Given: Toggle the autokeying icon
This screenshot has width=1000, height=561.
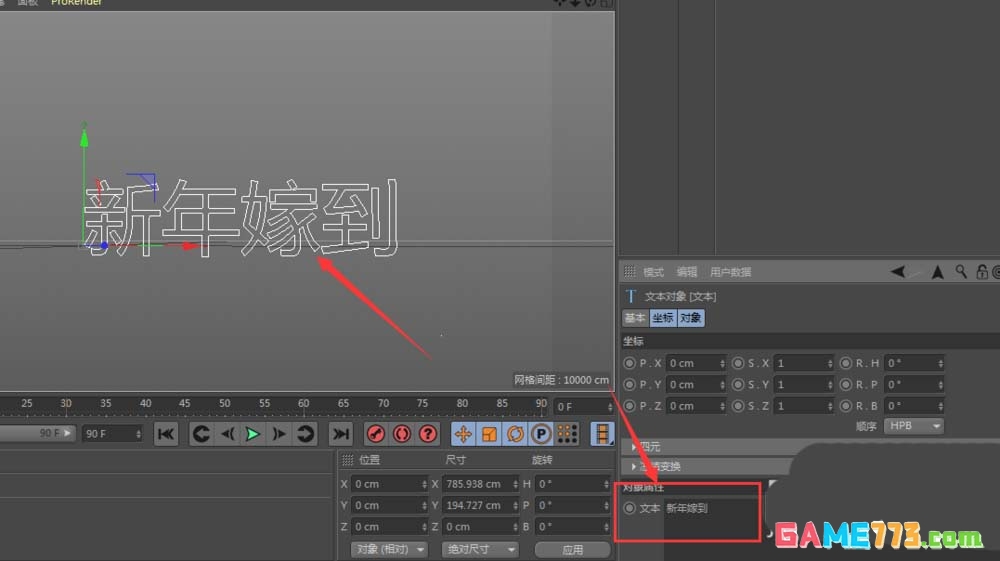Looking at the screenshot, I should click(x=402, y=434).
